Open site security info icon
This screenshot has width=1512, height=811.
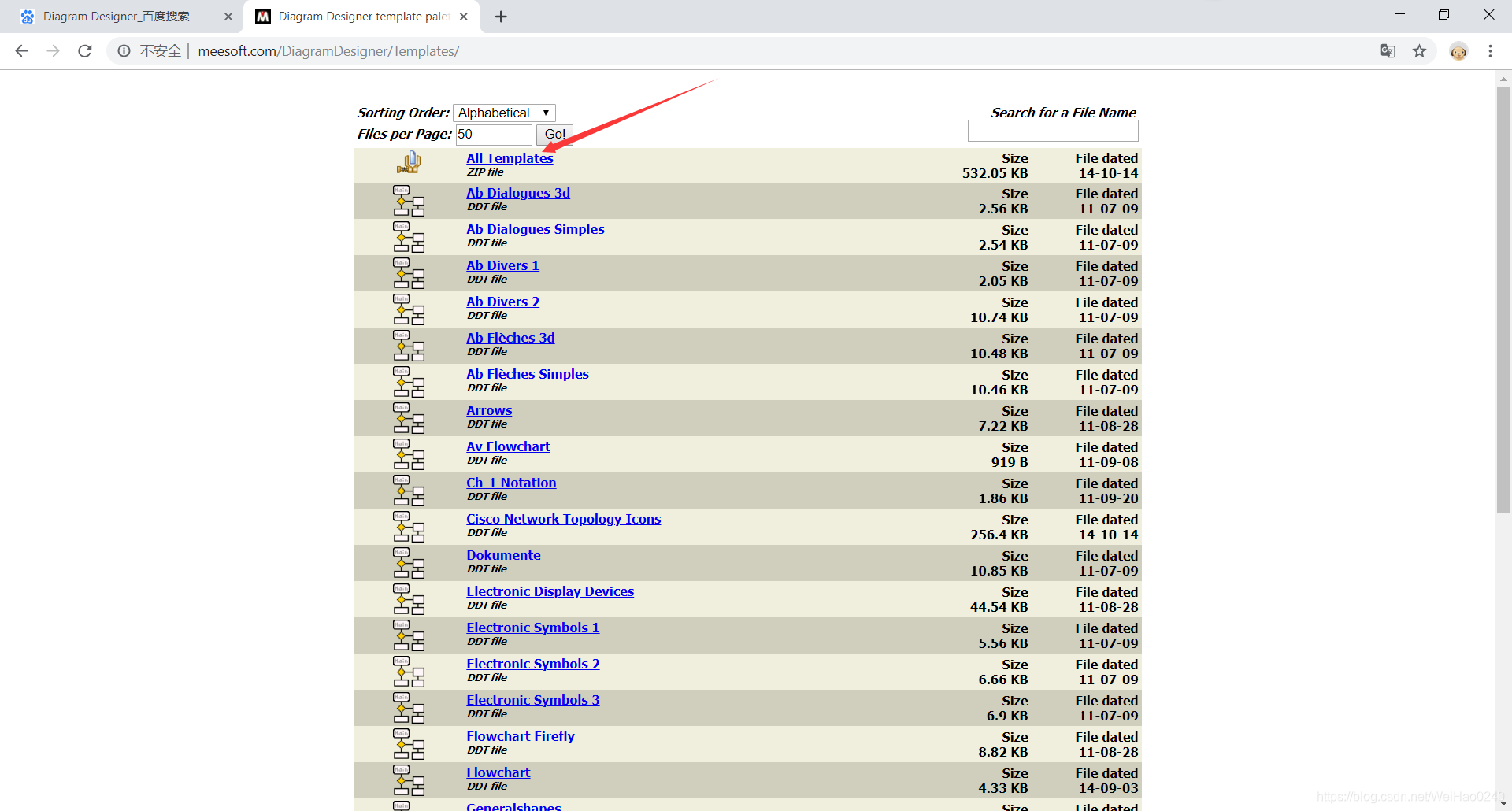click(x=124, y=51)
